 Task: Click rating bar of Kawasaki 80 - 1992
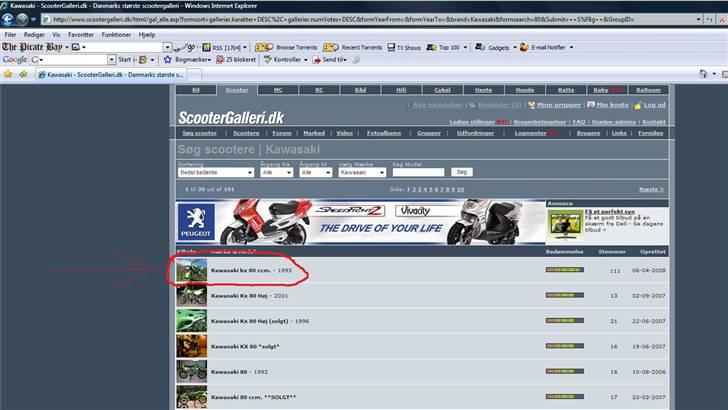[565, 371]
